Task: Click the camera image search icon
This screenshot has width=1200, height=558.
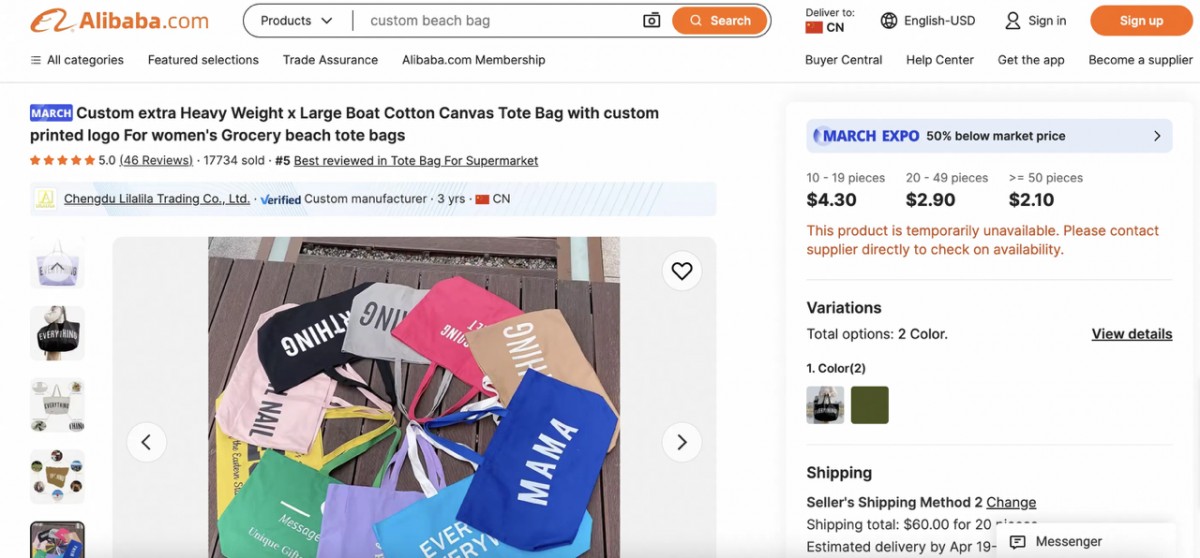Action: (651, 21)
